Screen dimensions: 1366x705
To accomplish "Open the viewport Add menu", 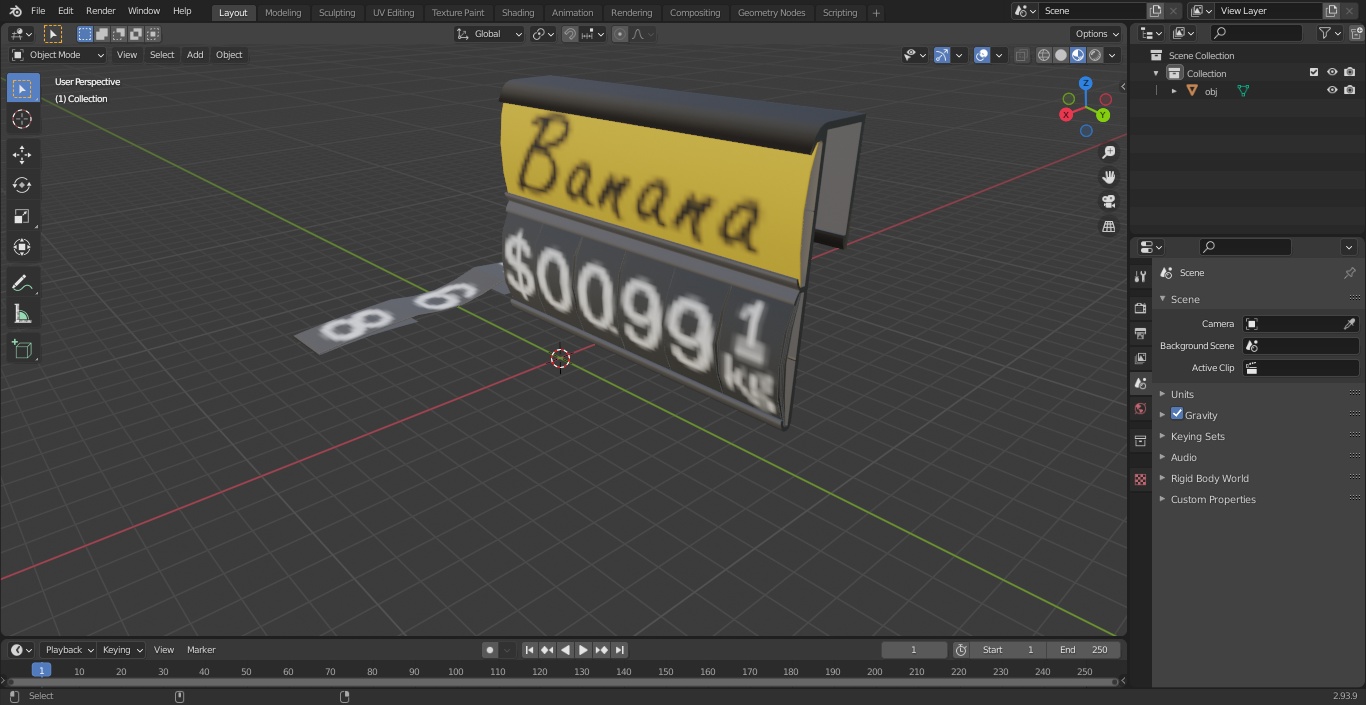I will [x=195, y=55].
